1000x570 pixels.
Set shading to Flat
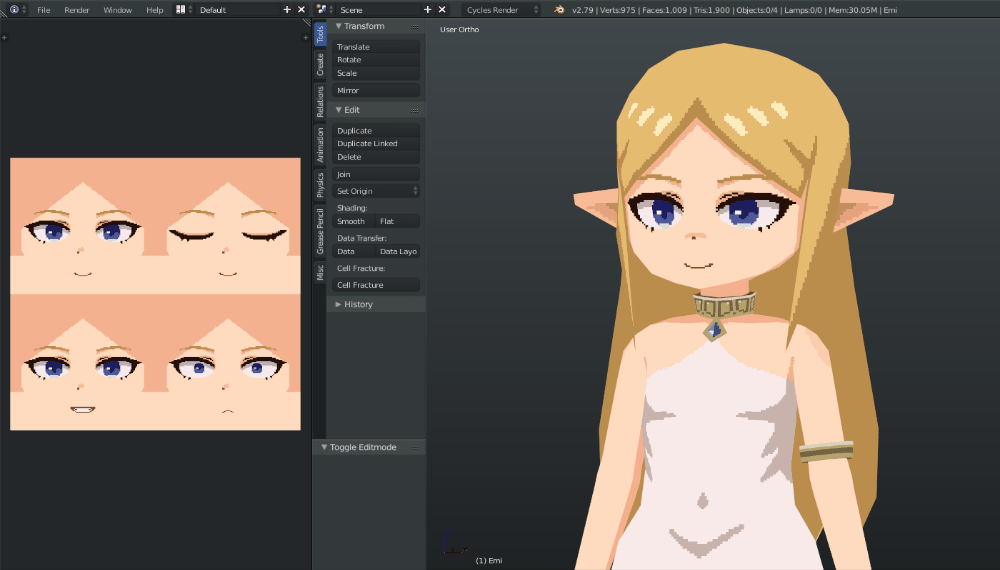coord(398,221)
